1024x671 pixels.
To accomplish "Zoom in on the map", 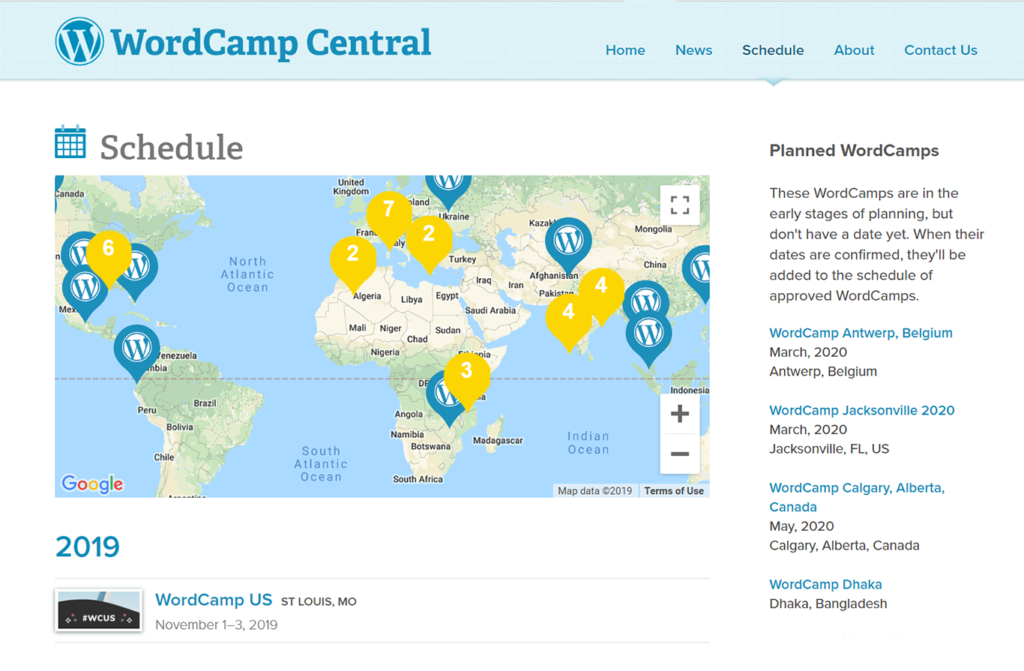I will pyautogui.click(x=680, y=414).
